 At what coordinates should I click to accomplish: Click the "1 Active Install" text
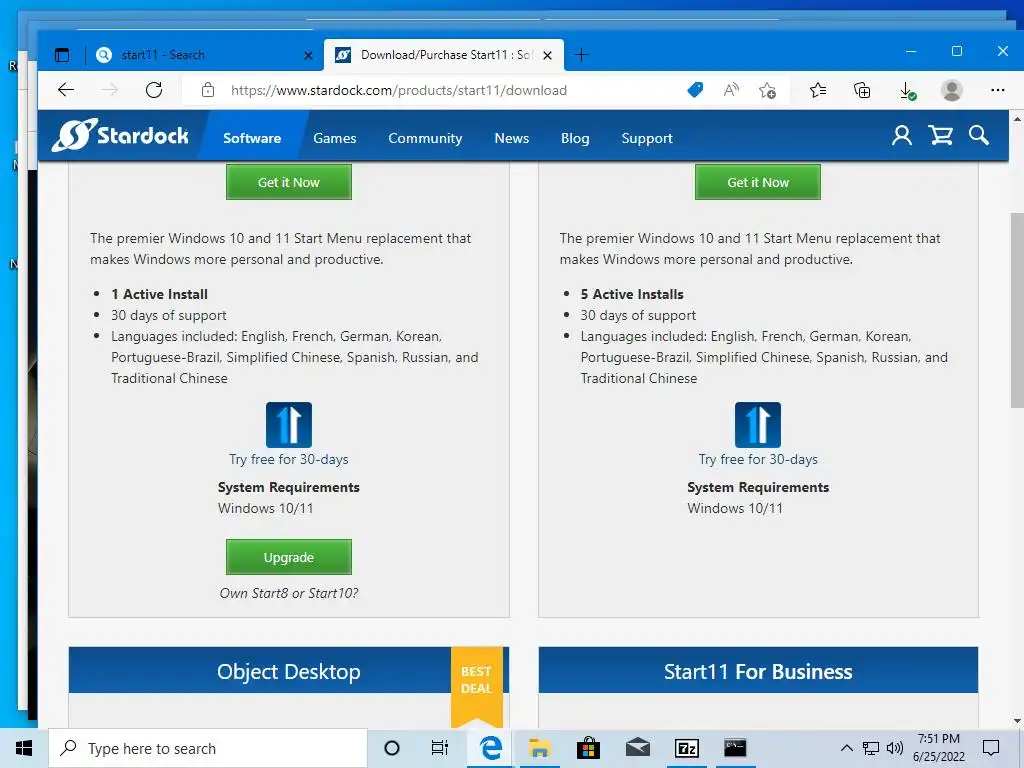coord(159,294)
